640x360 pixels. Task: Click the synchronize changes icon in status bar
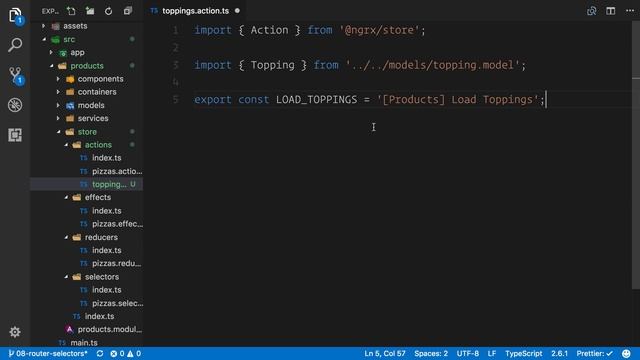tap(100, 353)
